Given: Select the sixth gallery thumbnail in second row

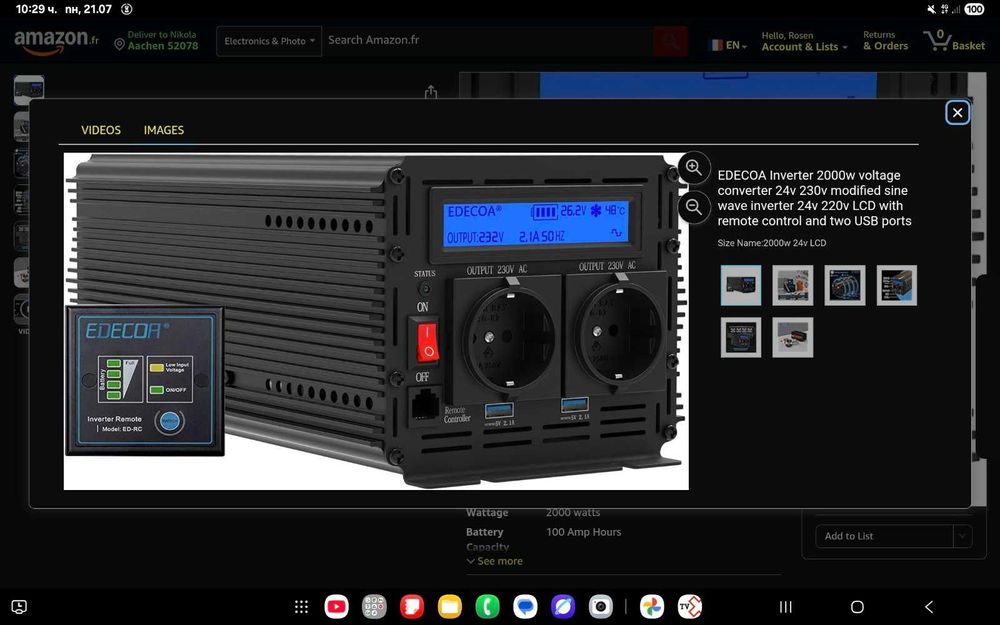Looking at the screenshot, I should pyautogui.click(x=793, y=337).
